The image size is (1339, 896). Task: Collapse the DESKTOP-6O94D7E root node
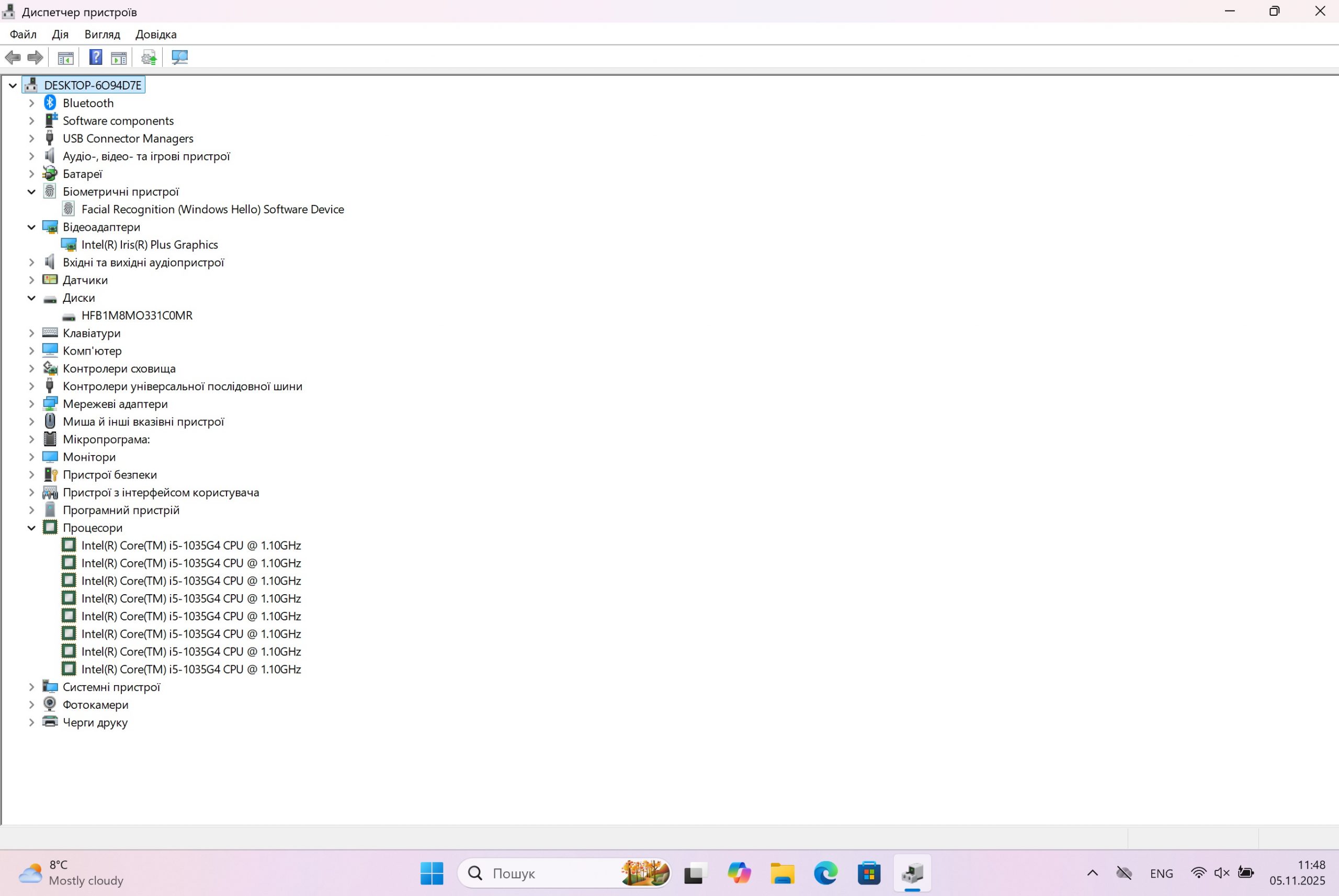pos(13,86)
